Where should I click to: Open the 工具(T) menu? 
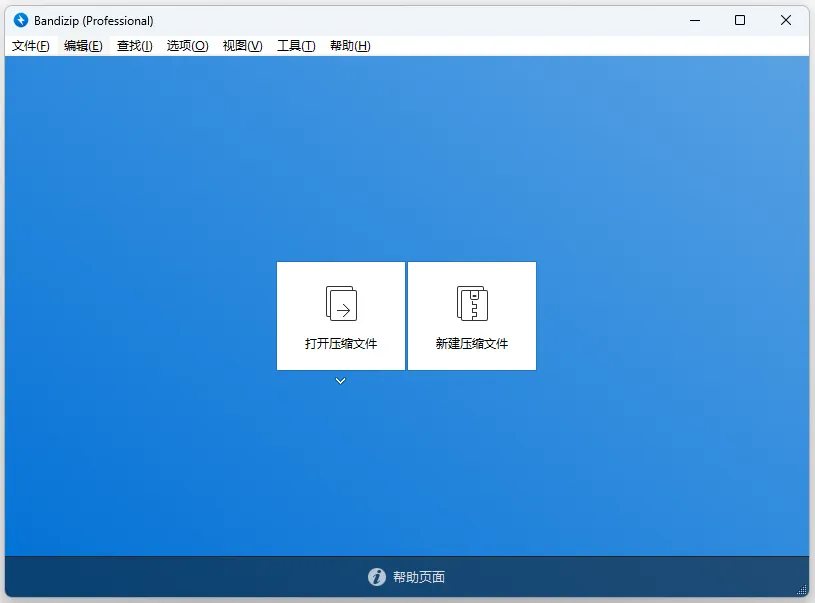tap(296, 46)
